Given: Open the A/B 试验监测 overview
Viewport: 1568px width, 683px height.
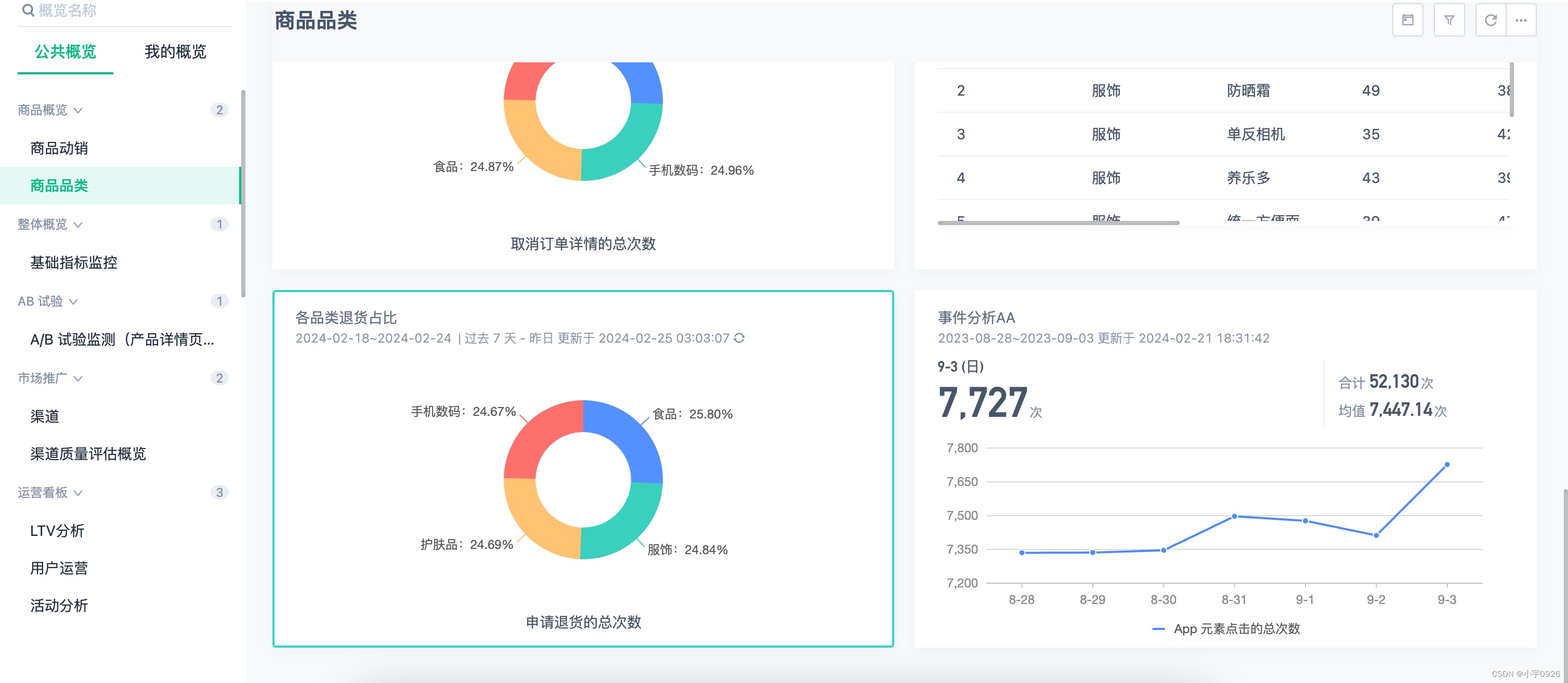Looking at the screenshot, I should point(122,339).
